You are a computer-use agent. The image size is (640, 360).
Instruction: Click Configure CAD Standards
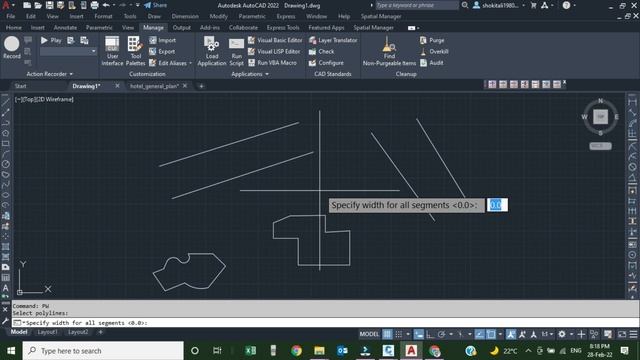326,63
